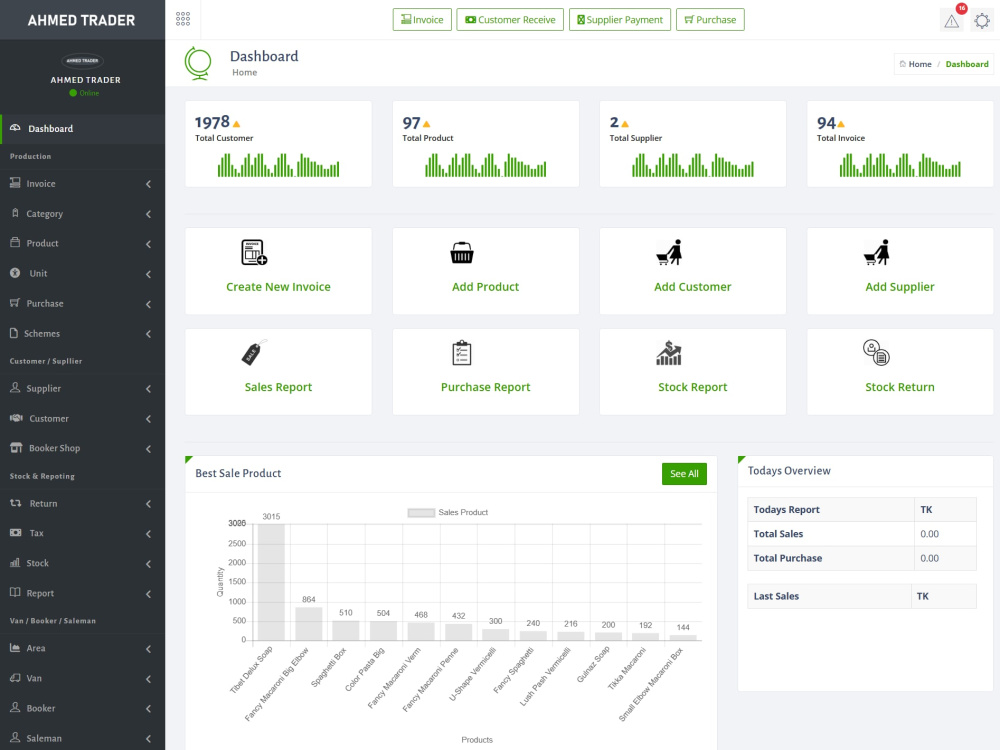
Task: Toggle the Sales Product chart legend
Action: tap(448, 512)
